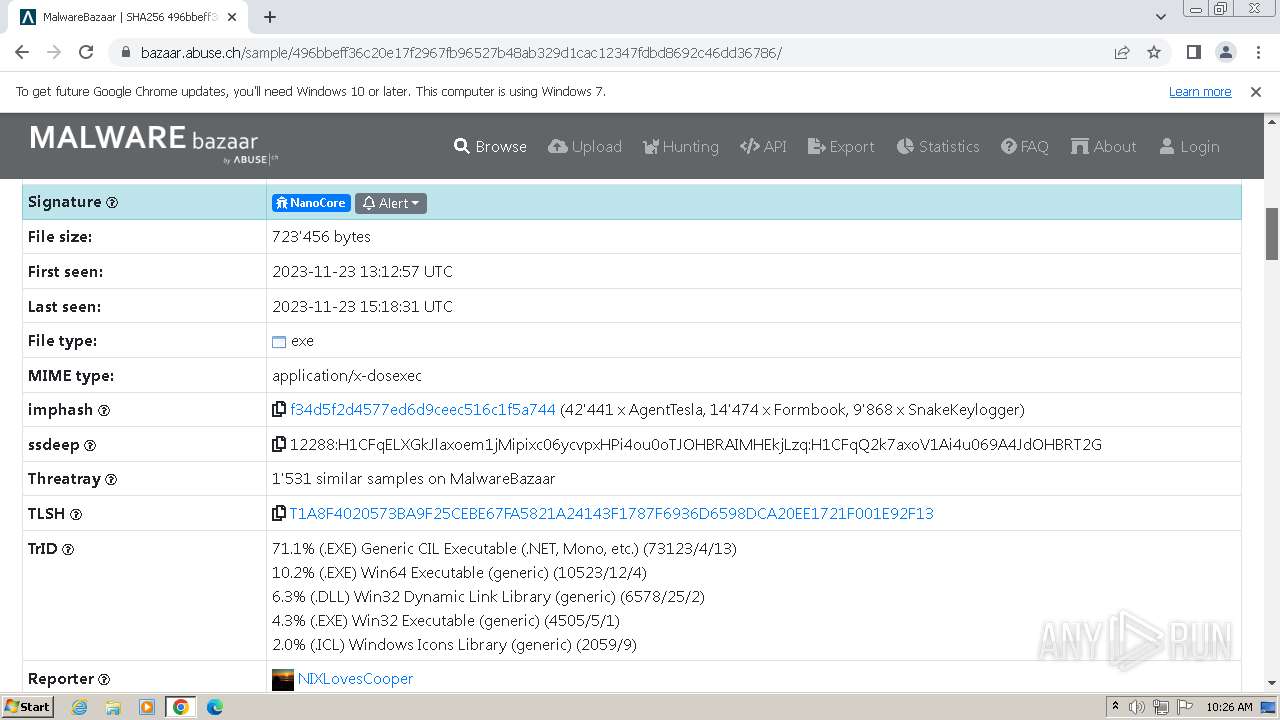Image resolution: width=1280 pixels, height=720 pixels.
Task: Open Windows Media Player from taskbar
Action: point(147,707)
